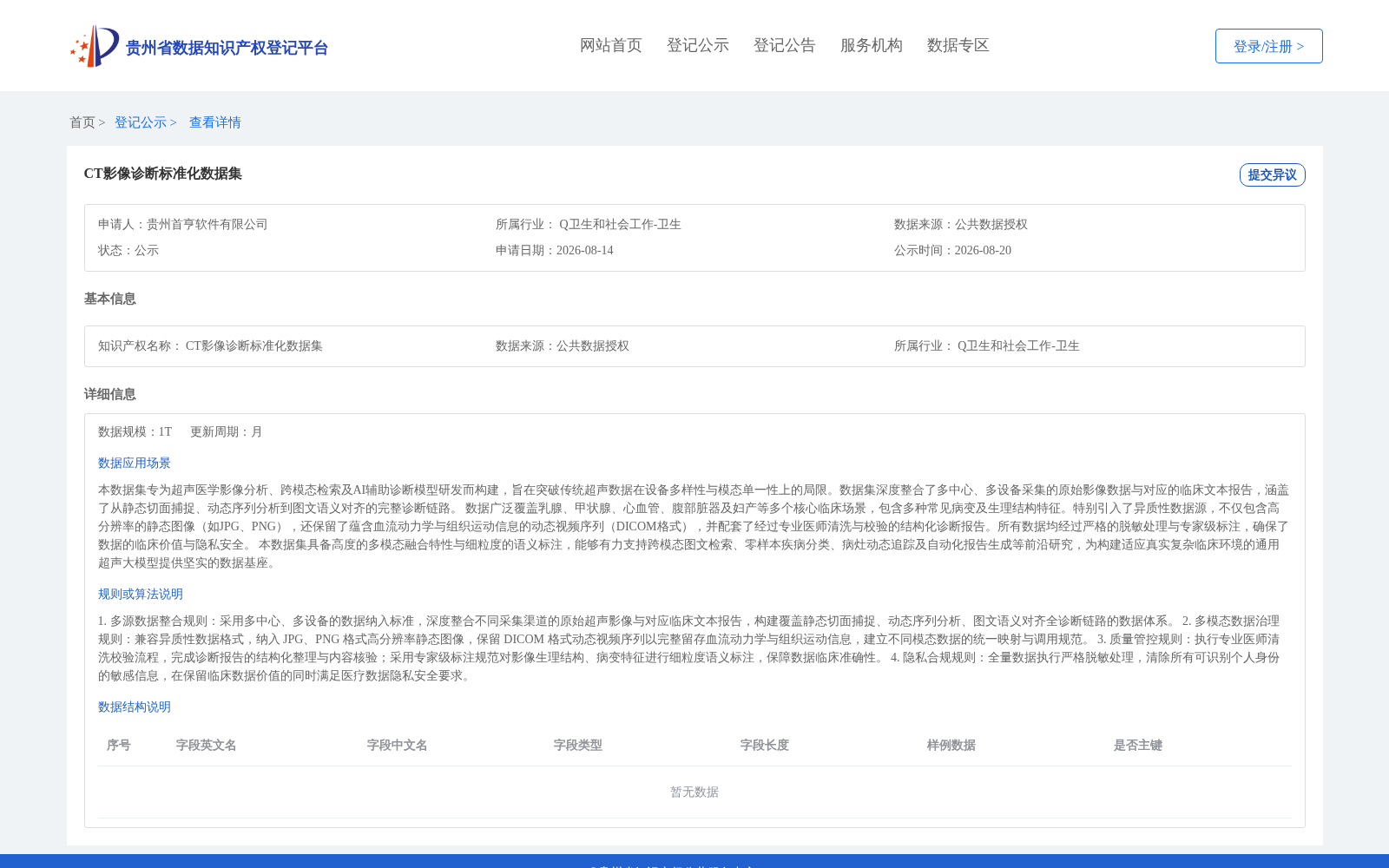Return to 首页 via breadcrumb
The image size is (1389, 868).
pyautogui.click(x=82, y=122)
